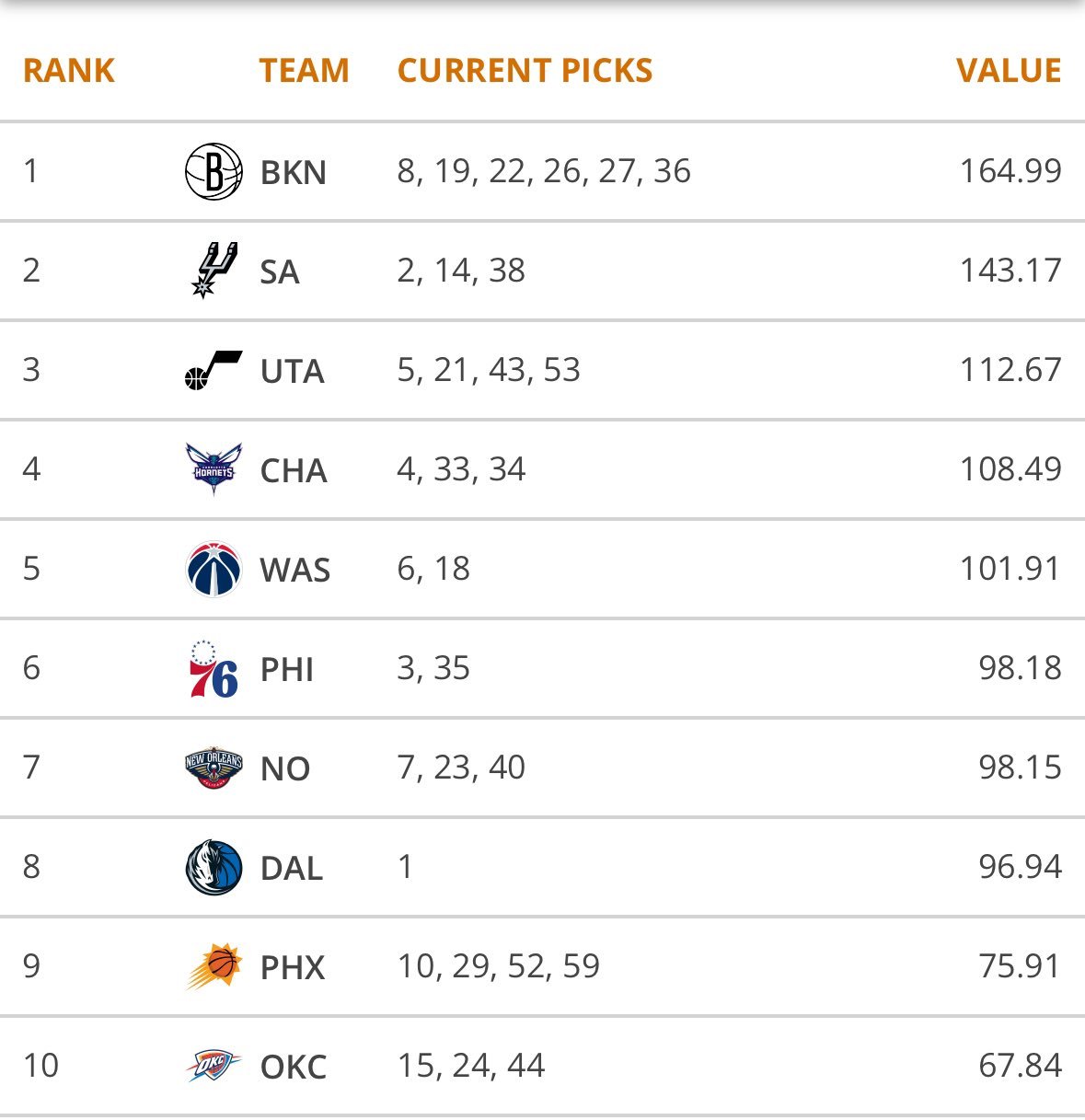Click the Dallas Mavericks logo
Viewport: 1085px width, 1120px height.
(214, 867)
